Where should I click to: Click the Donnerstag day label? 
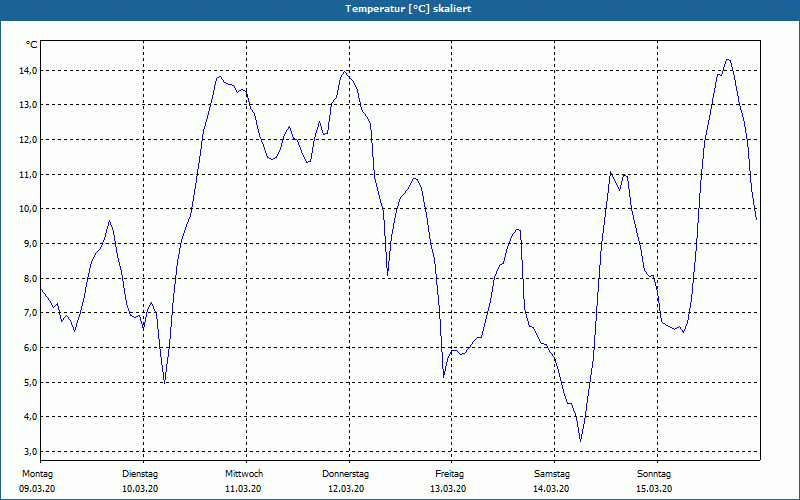coord(345,474)
